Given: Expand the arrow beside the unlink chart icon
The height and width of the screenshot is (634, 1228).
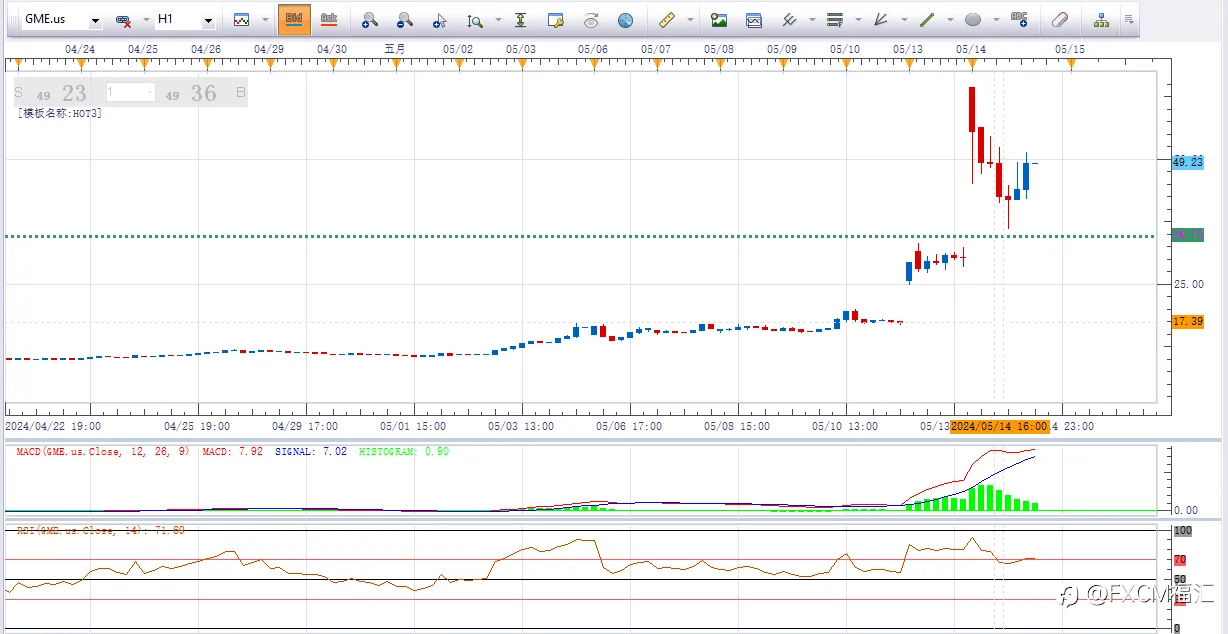Looking at the screenshot, I should (x=145, y=20).
